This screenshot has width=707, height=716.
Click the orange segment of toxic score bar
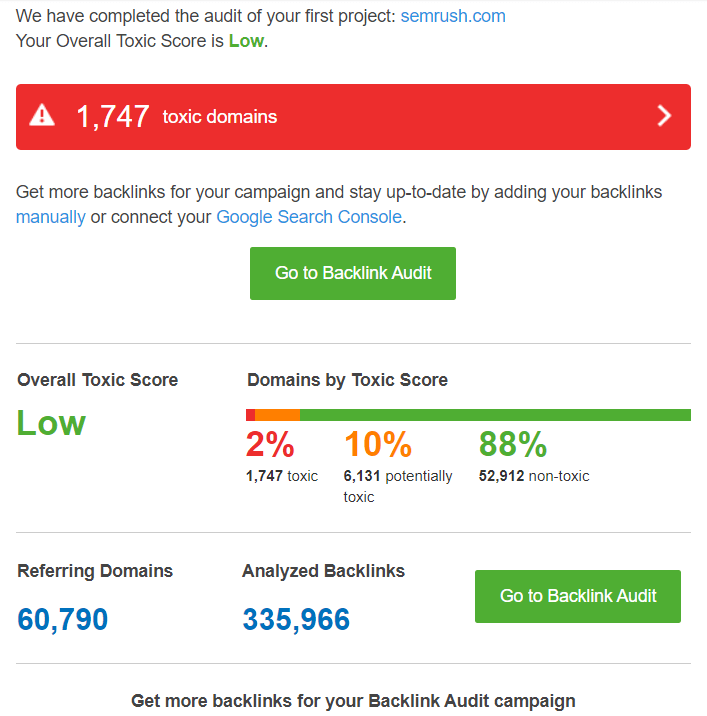click(277, 415)
